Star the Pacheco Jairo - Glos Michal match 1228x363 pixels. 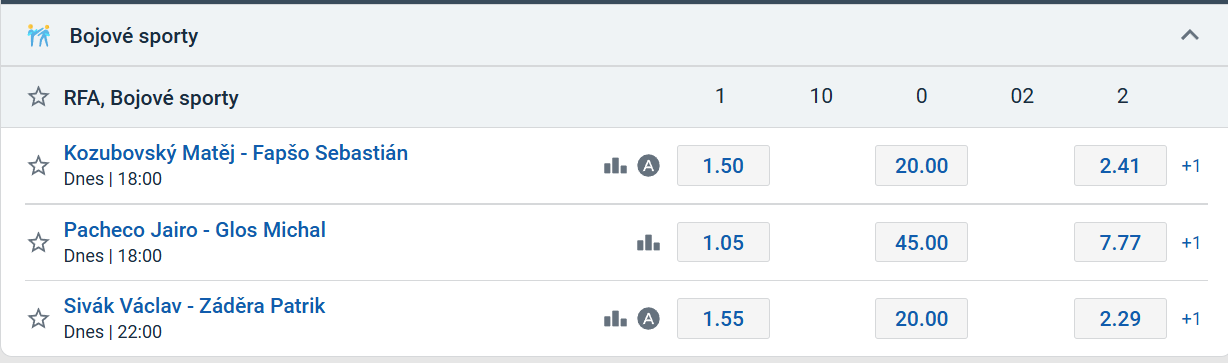(x=38, y=242)
